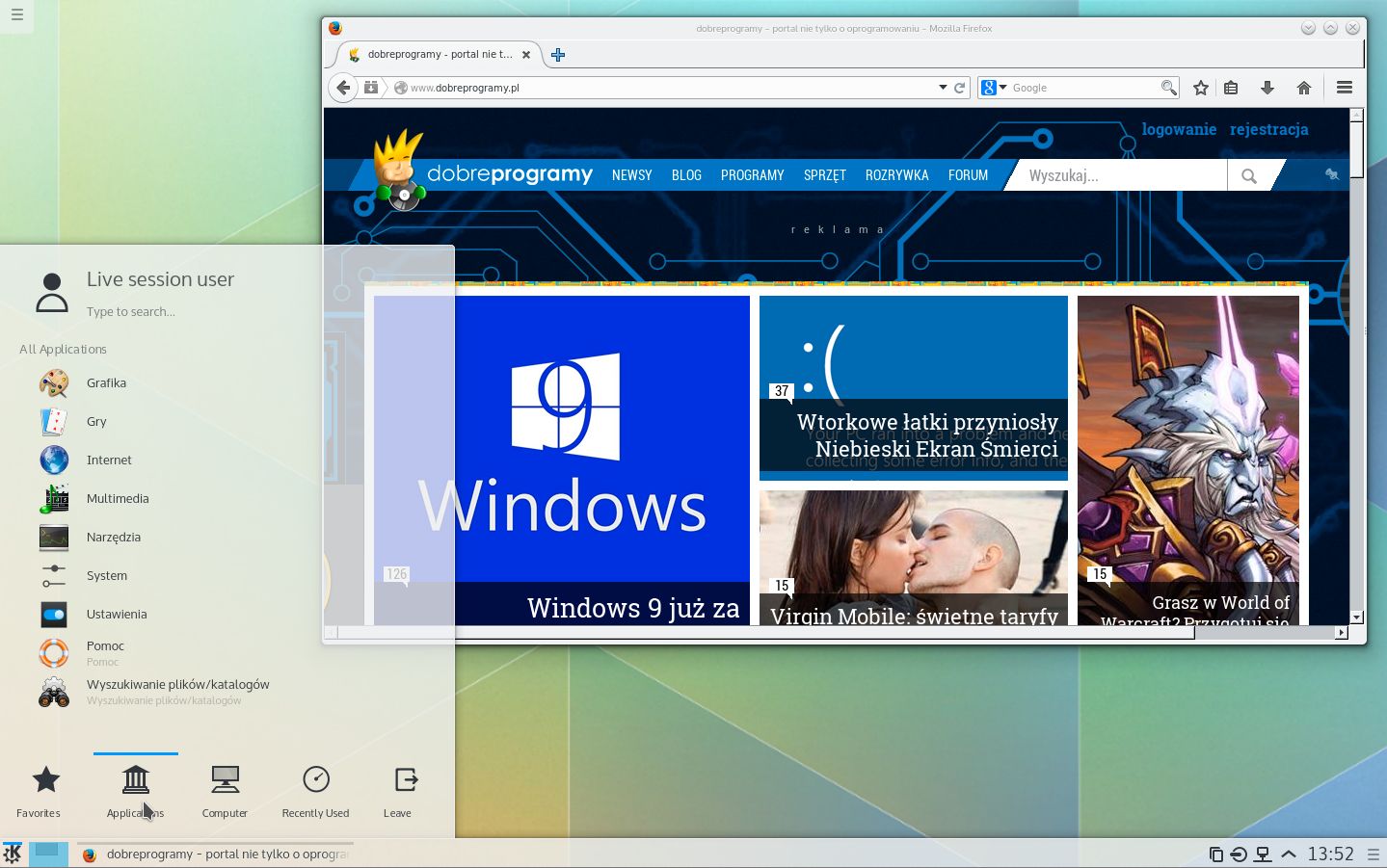Select the dobreprogramy browser tab

tap(441, 55)
